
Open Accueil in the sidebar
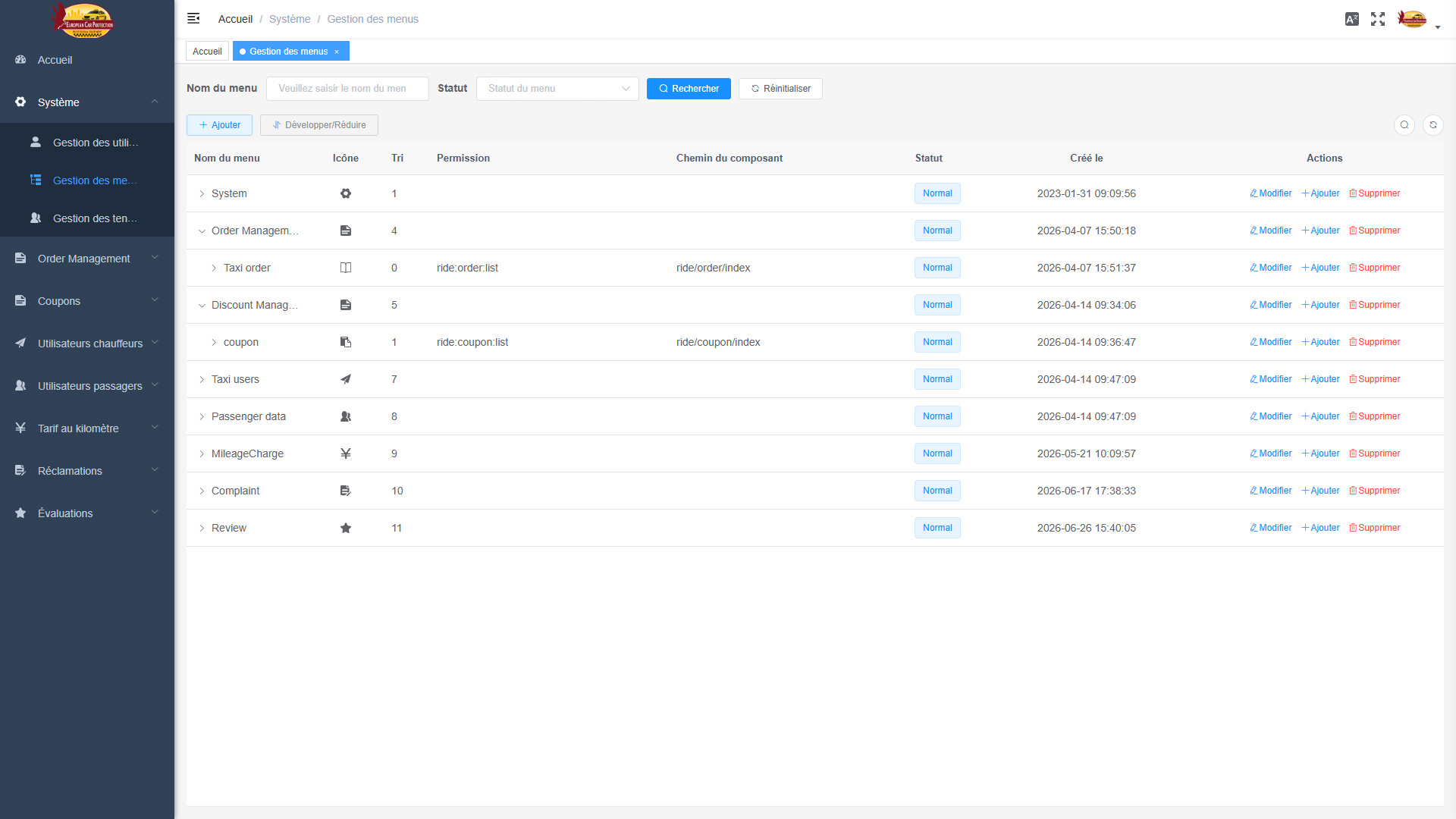click(87, 60)
